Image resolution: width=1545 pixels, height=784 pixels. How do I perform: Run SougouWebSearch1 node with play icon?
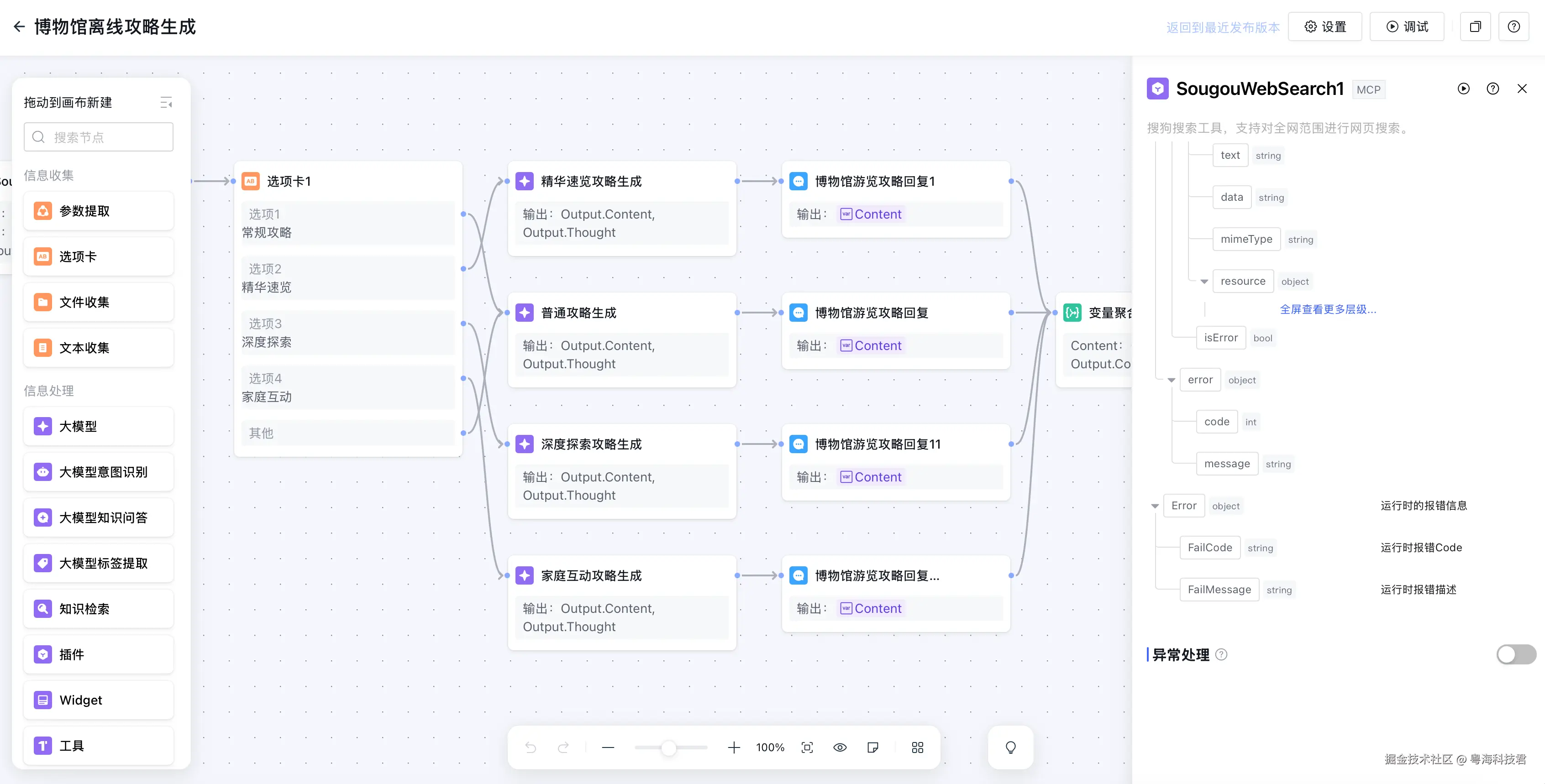[1463, 89]
